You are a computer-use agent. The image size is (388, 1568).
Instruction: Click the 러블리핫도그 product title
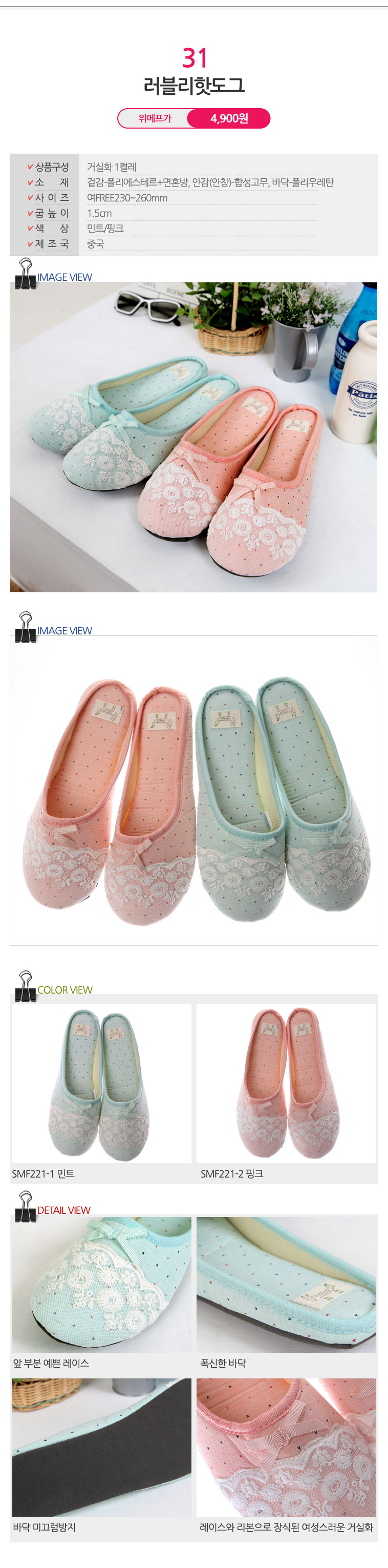(x=194, y=86)
